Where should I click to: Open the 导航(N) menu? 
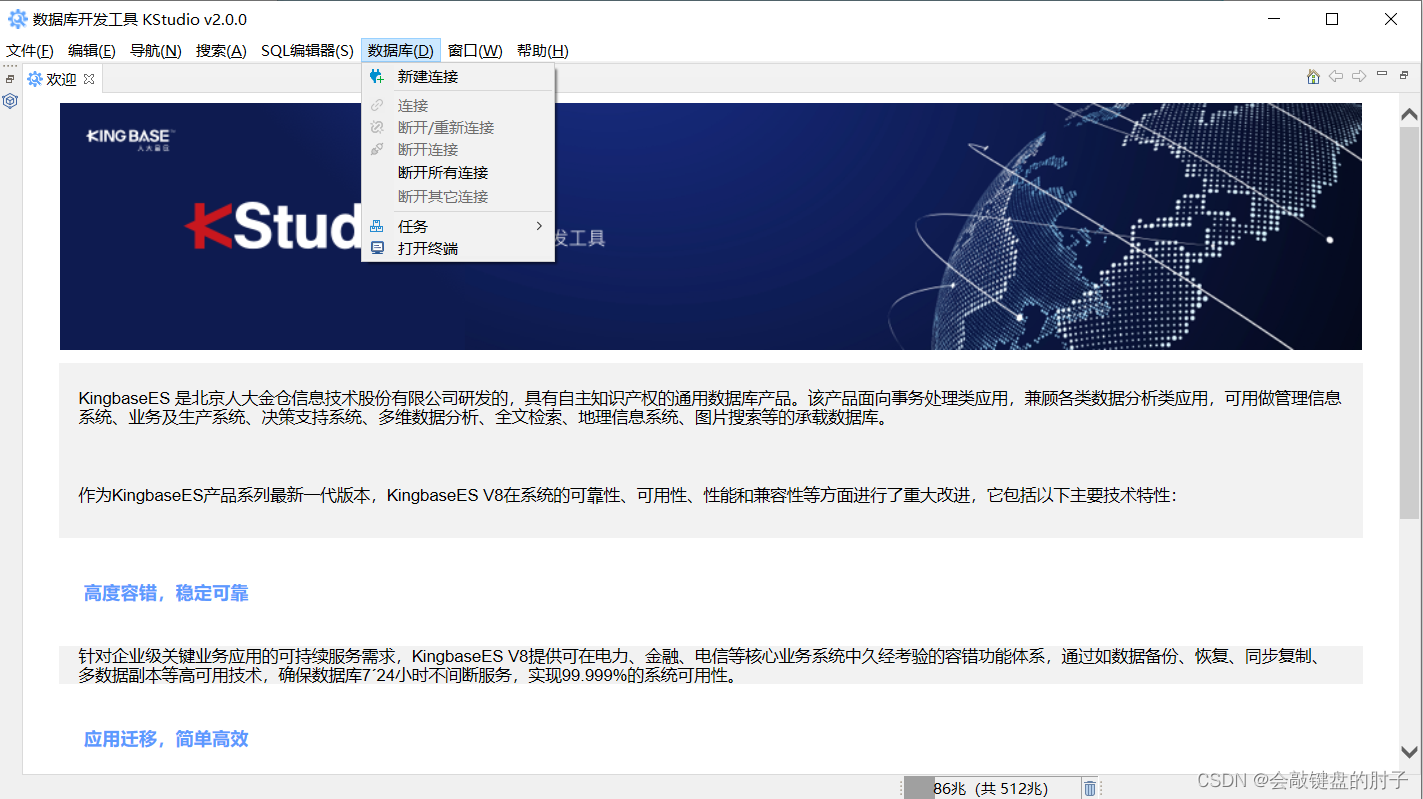pos(156,51)
